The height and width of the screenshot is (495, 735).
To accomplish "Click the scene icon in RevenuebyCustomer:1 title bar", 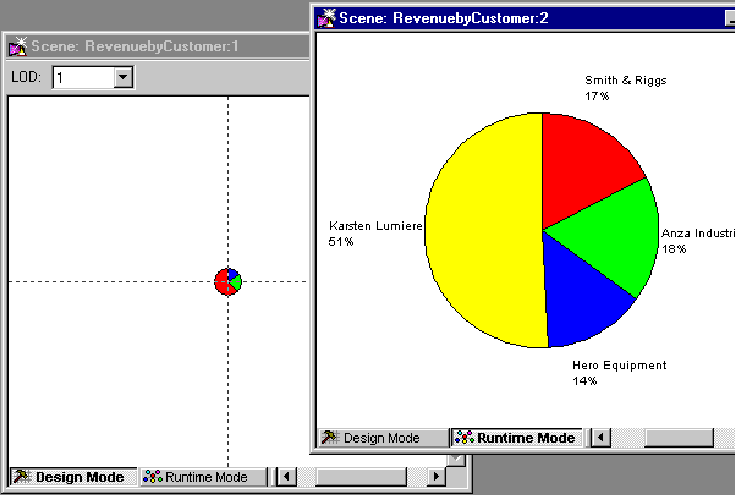I will point(17,46).
